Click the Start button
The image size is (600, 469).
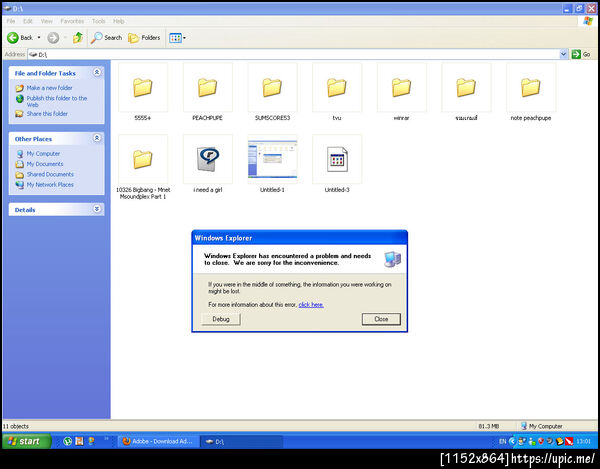[x=25, y=441]
